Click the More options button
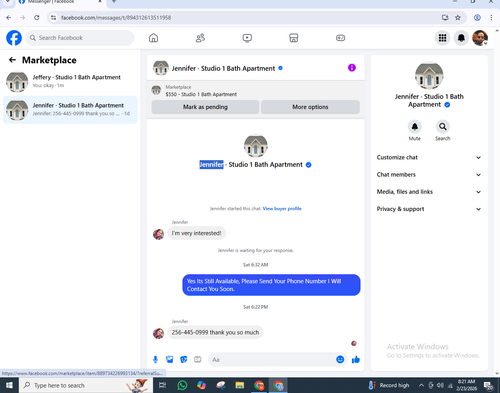The width and height of the screenshot is (500, 393). 310,107
